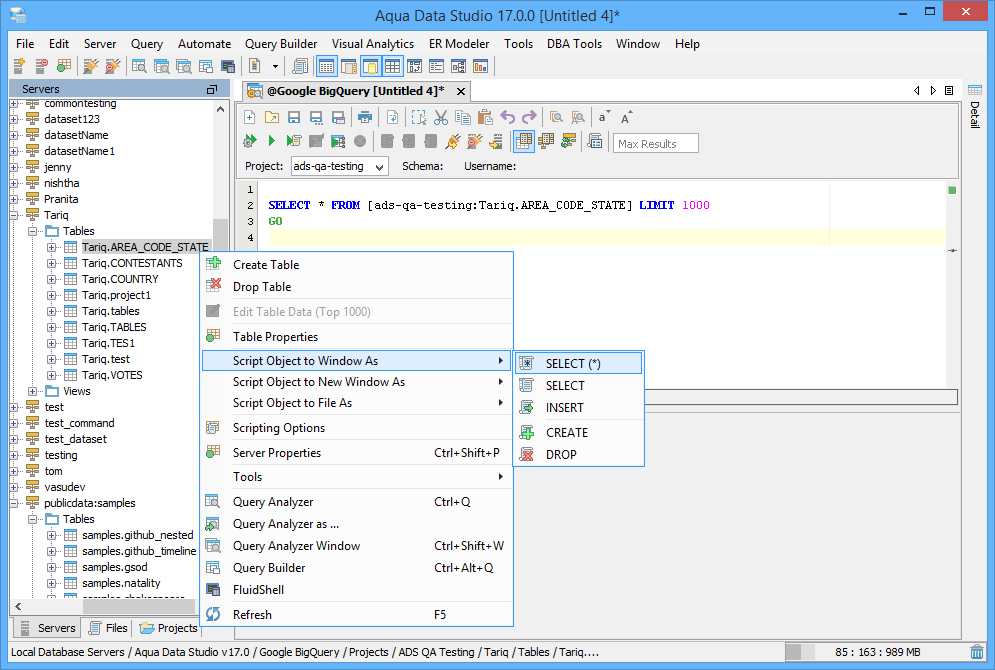Click the scissors Cut icon
The image size is (995, 670).
(x=441, y=117)
